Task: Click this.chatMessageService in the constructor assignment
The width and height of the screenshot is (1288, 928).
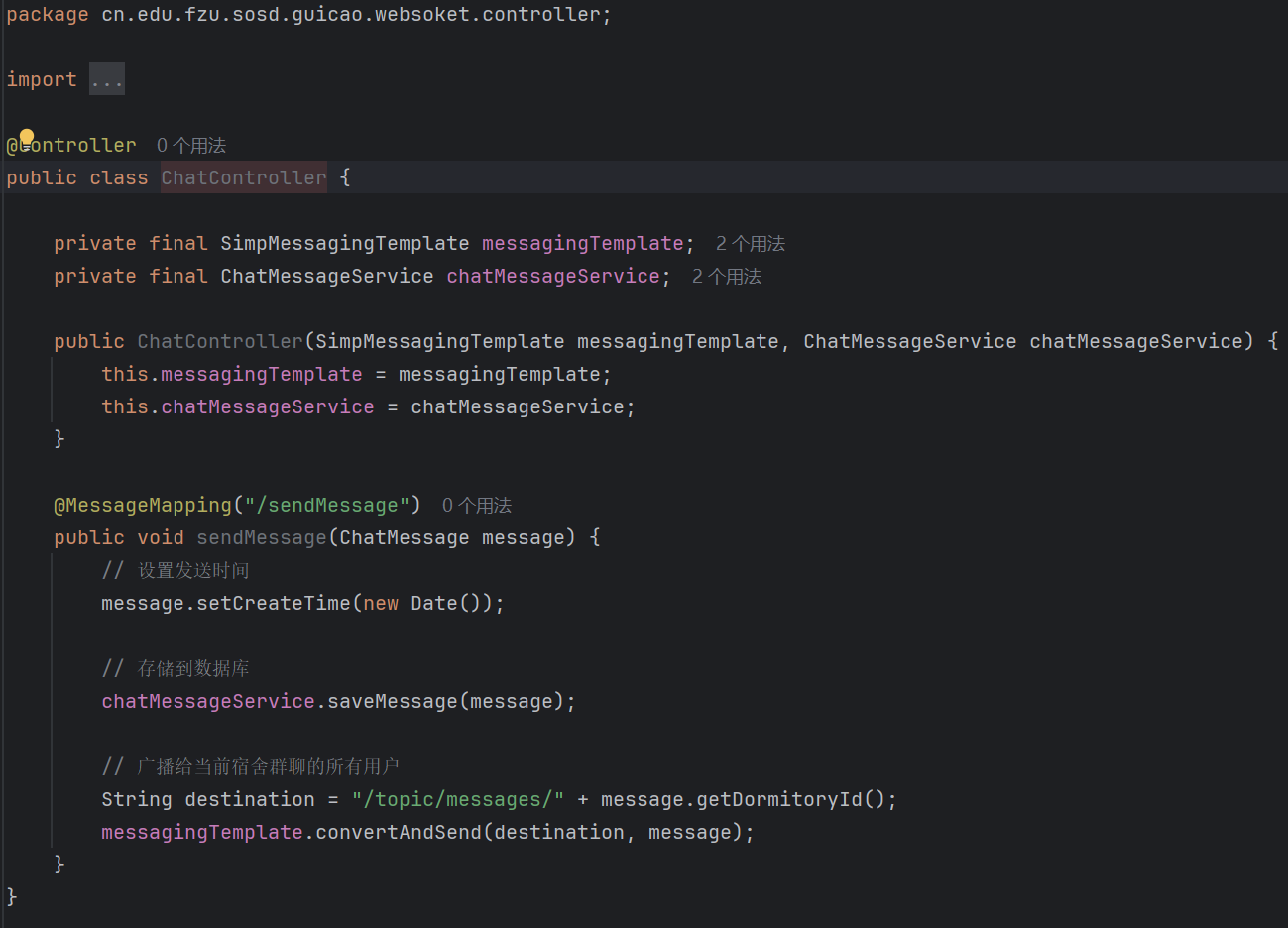Action: coord(238,407)
